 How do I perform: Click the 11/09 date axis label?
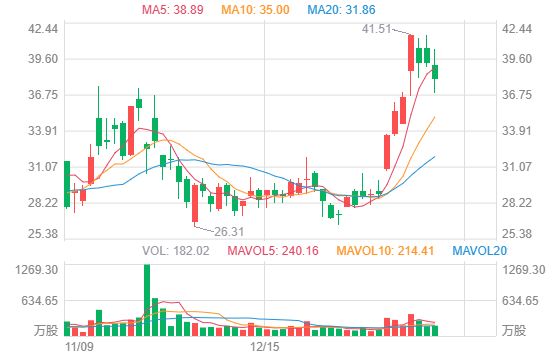click(x=80, y=347)
